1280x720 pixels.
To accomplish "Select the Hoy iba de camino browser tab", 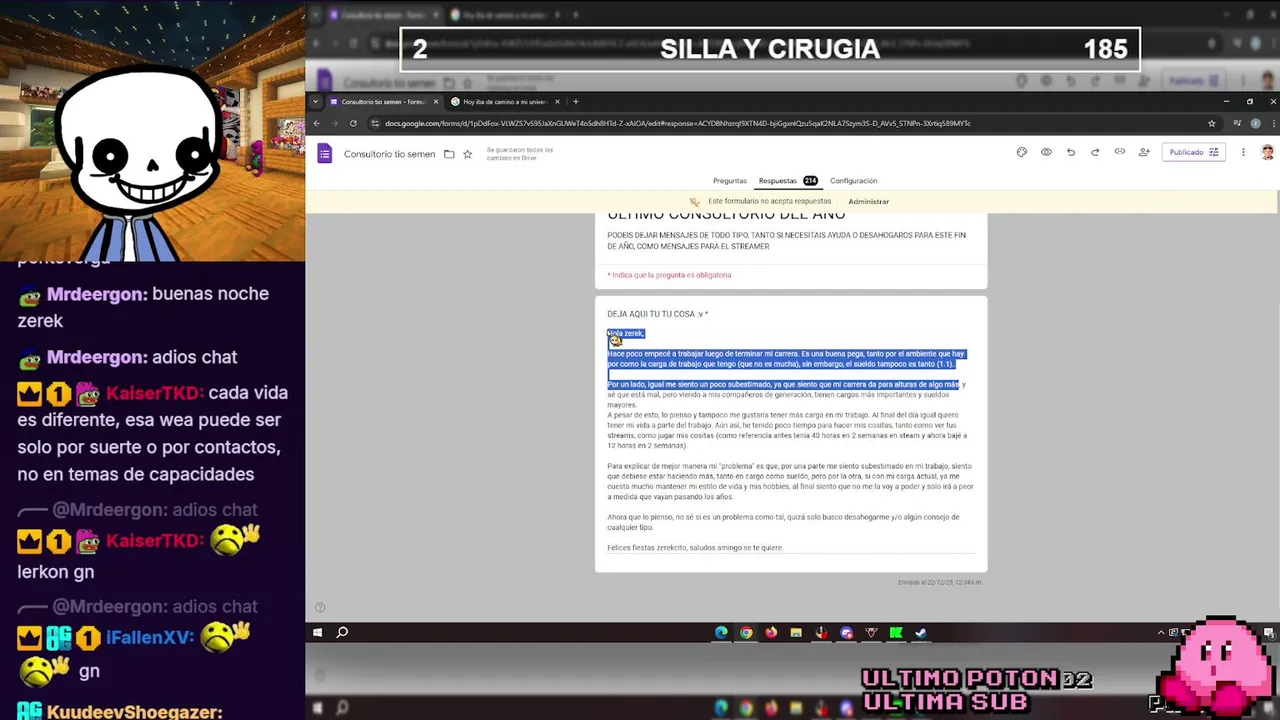I will point(505,102).
